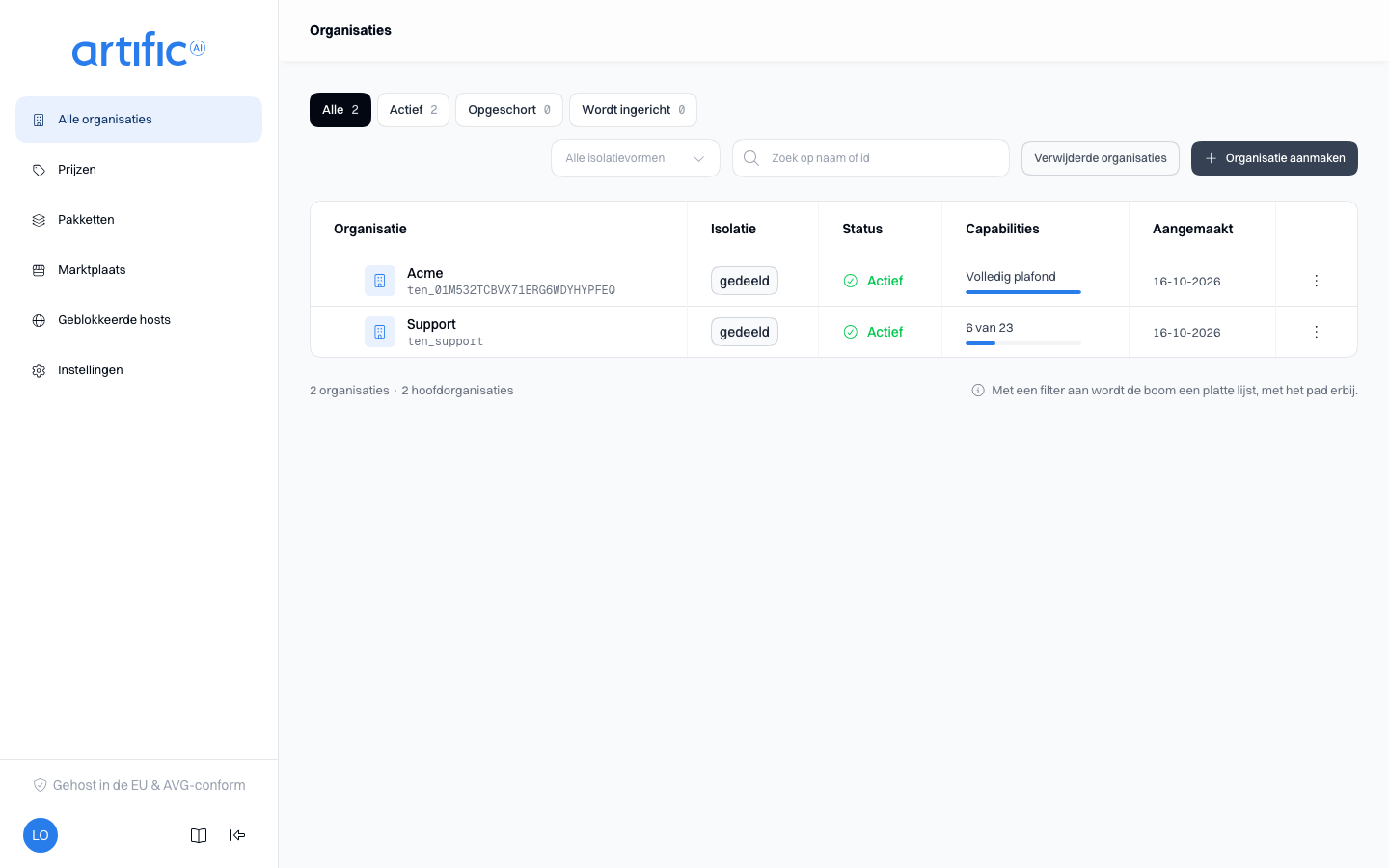Click the info icon beside the filter hint
This screenshot has height=868, width=1389.
(x=978, y=391)
